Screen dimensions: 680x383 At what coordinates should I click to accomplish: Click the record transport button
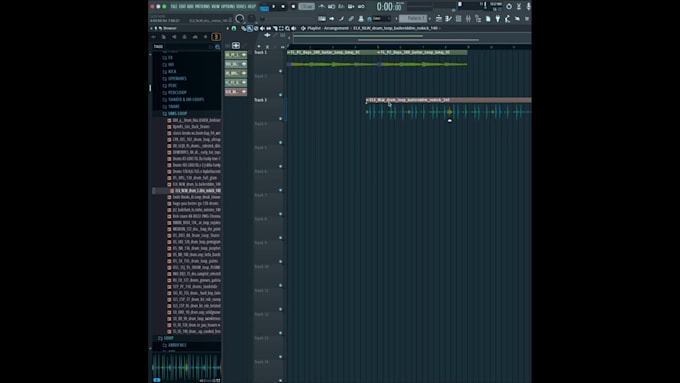pos(294,7)
